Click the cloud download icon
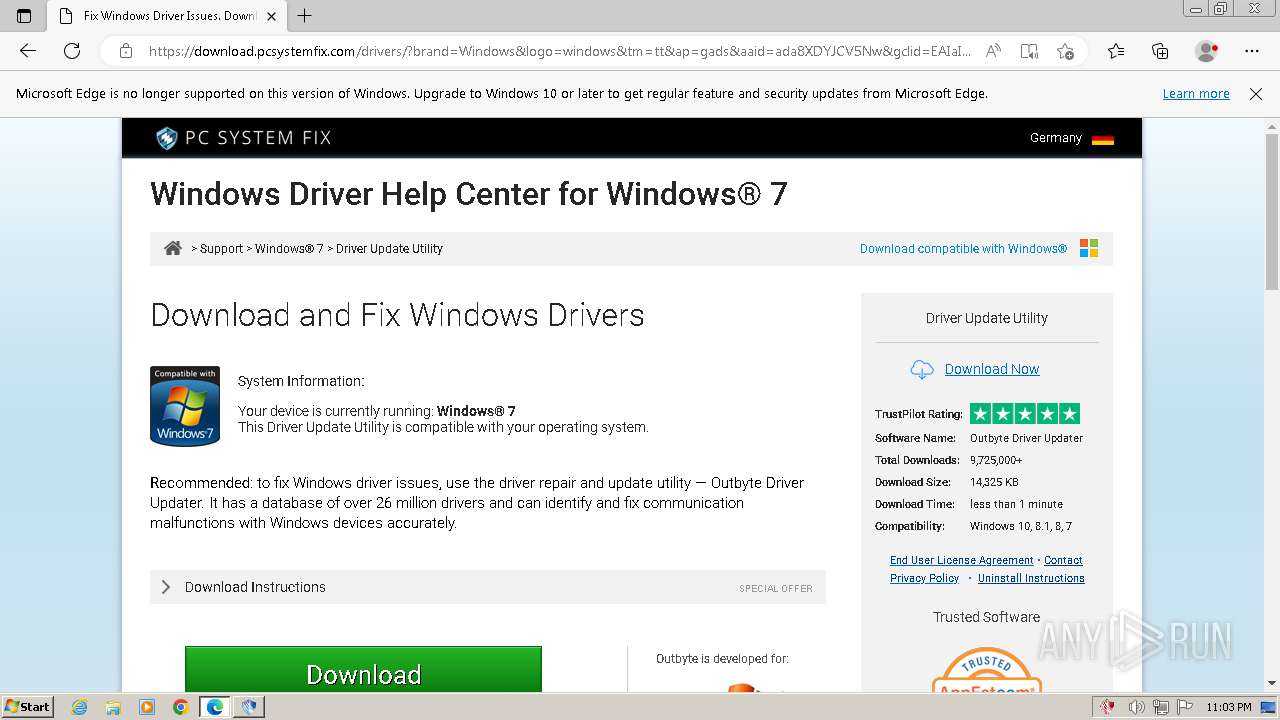The image size is (1280, 720). click(921, 370)
